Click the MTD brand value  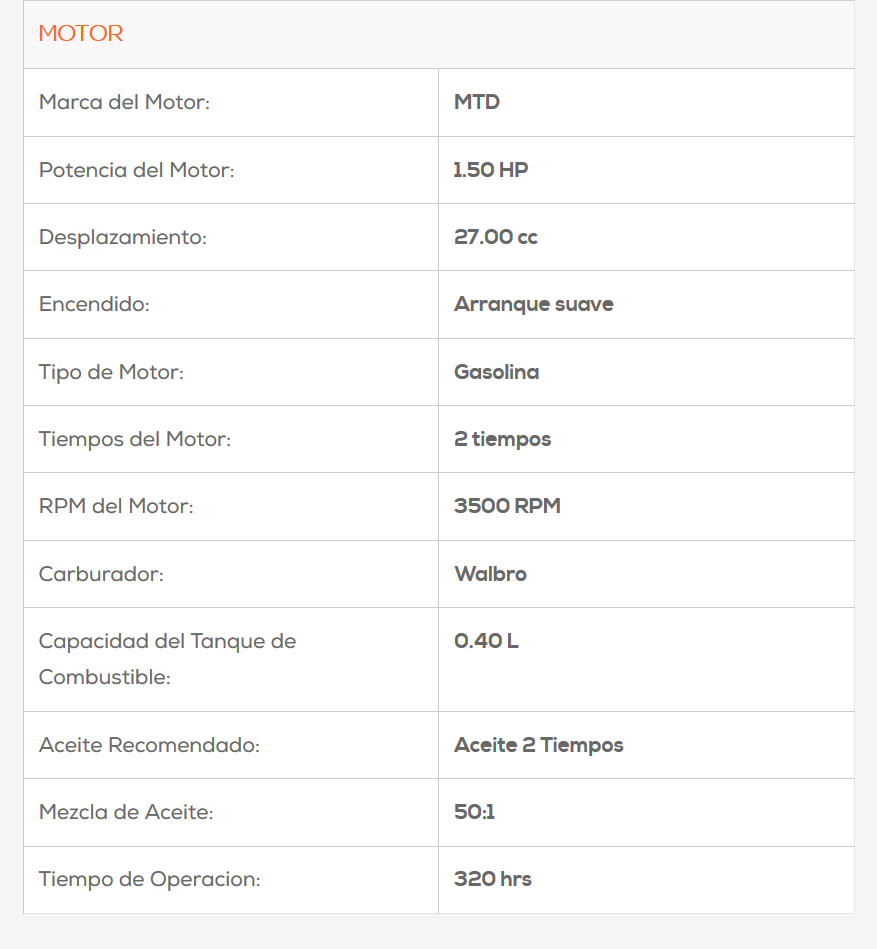click(477, 102)
